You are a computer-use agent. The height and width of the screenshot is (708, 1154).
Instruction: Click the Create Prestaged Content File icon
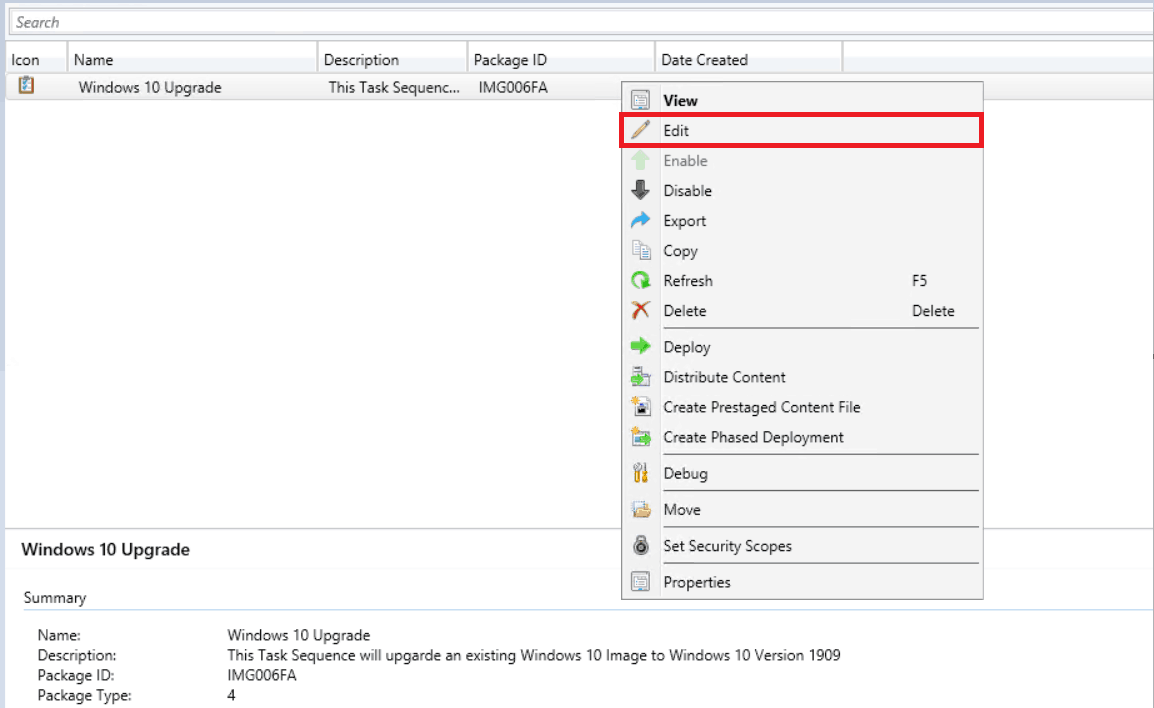640,407
